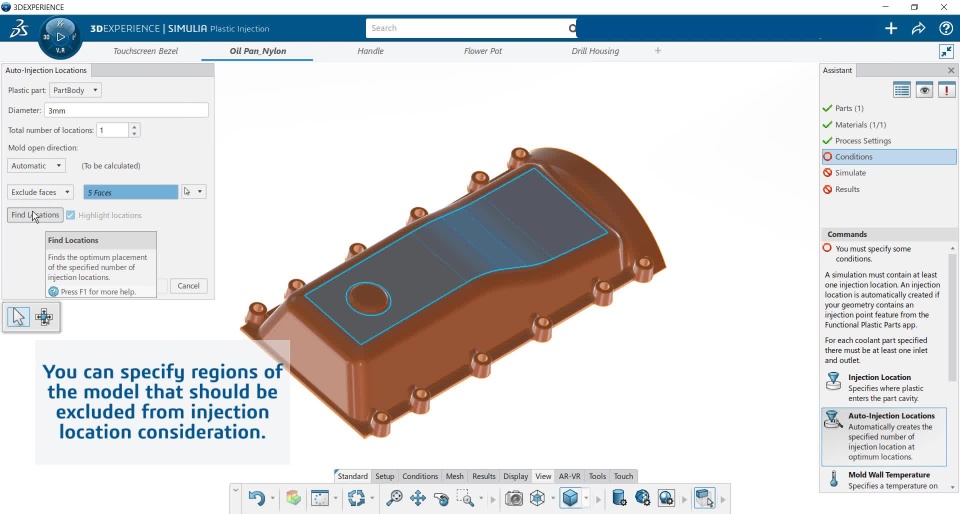Expand the update cycle icon dropdown arrow
Screen dimensions: 960x514
[x=372, y=499]
